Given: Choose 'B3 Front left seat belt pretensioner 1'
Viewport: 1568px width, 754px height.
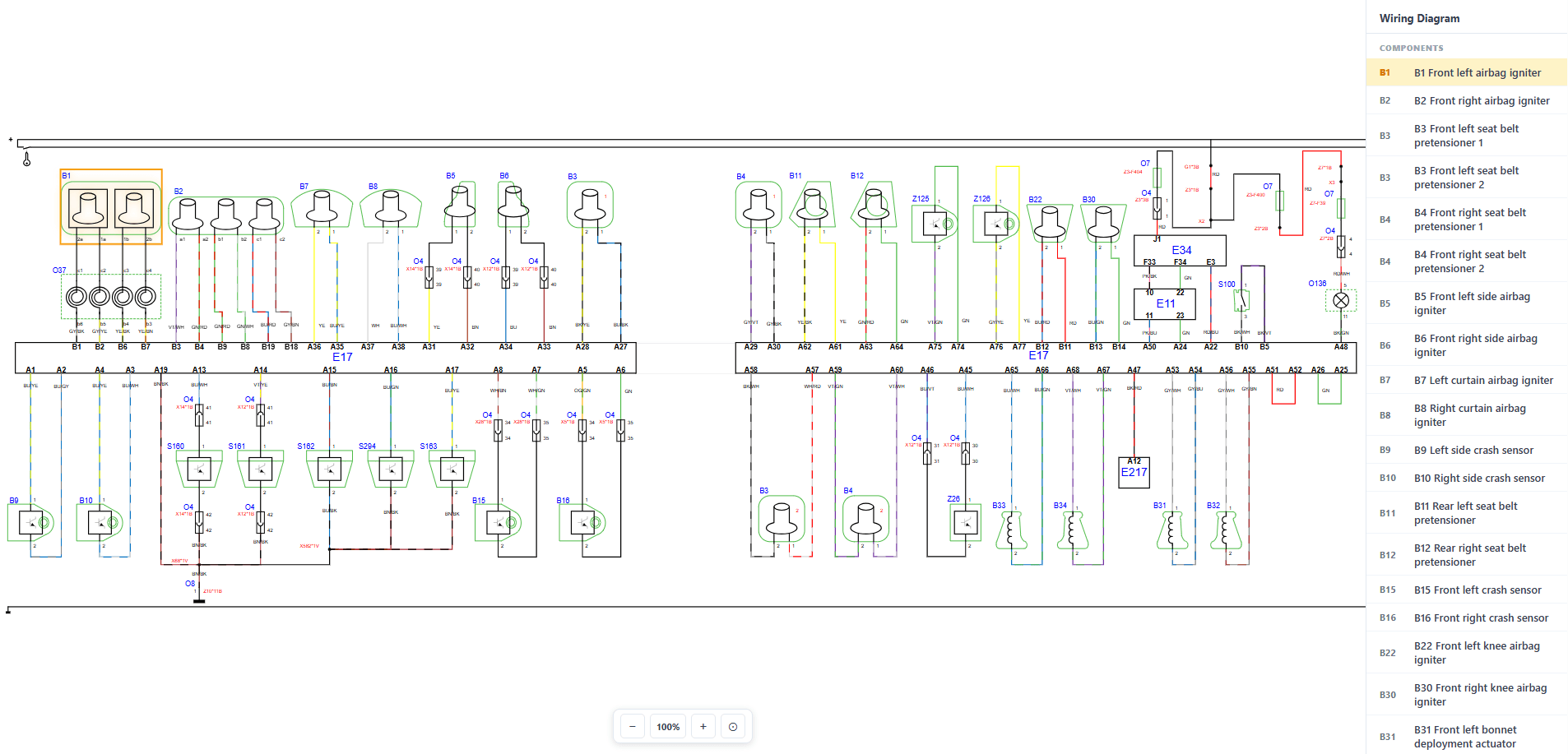Looking at the screenshot, I should click(x=1467, y=136).
